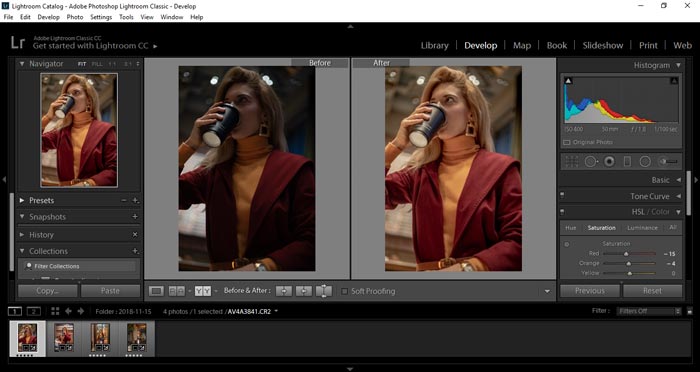Select main window display button 1
This screenshot has width=700, height=372.
click(x=15, y=311)
